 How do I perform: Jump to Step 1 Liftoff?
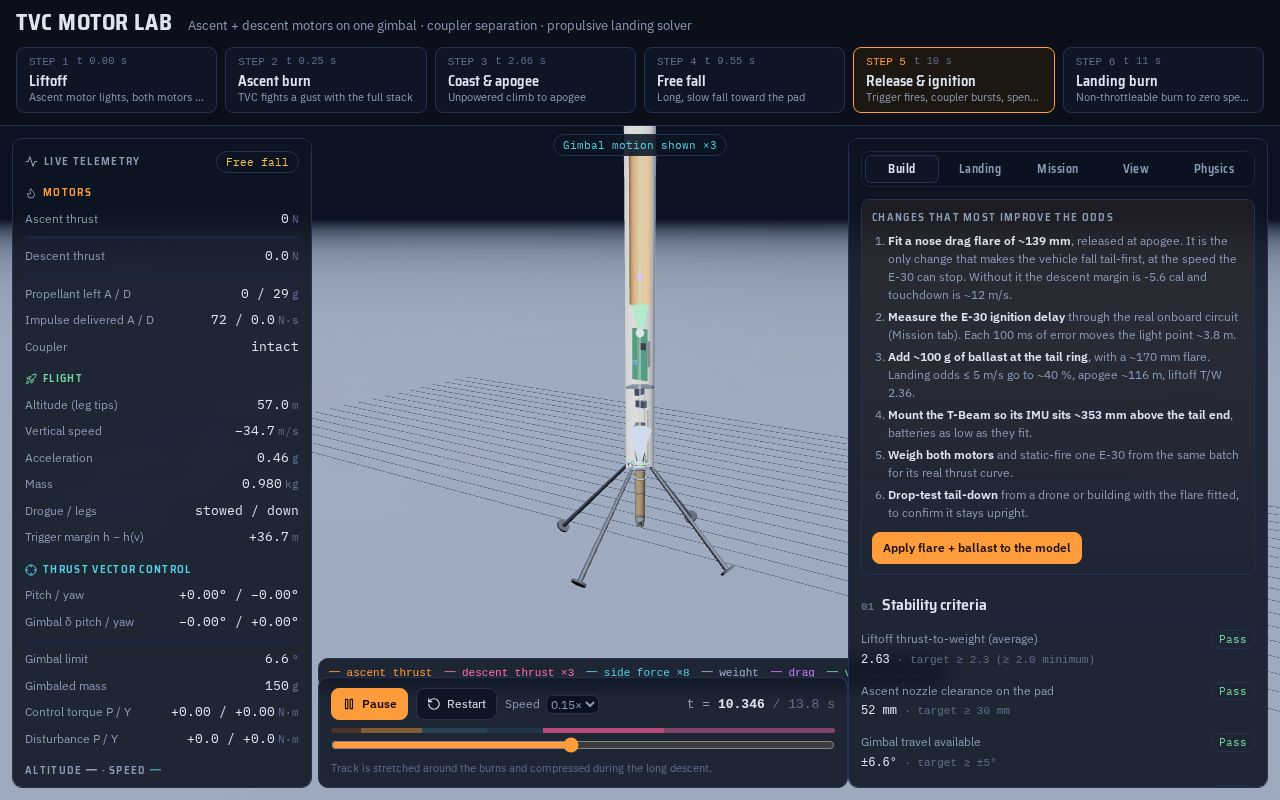pyautogui.click(x=116, y=80)
